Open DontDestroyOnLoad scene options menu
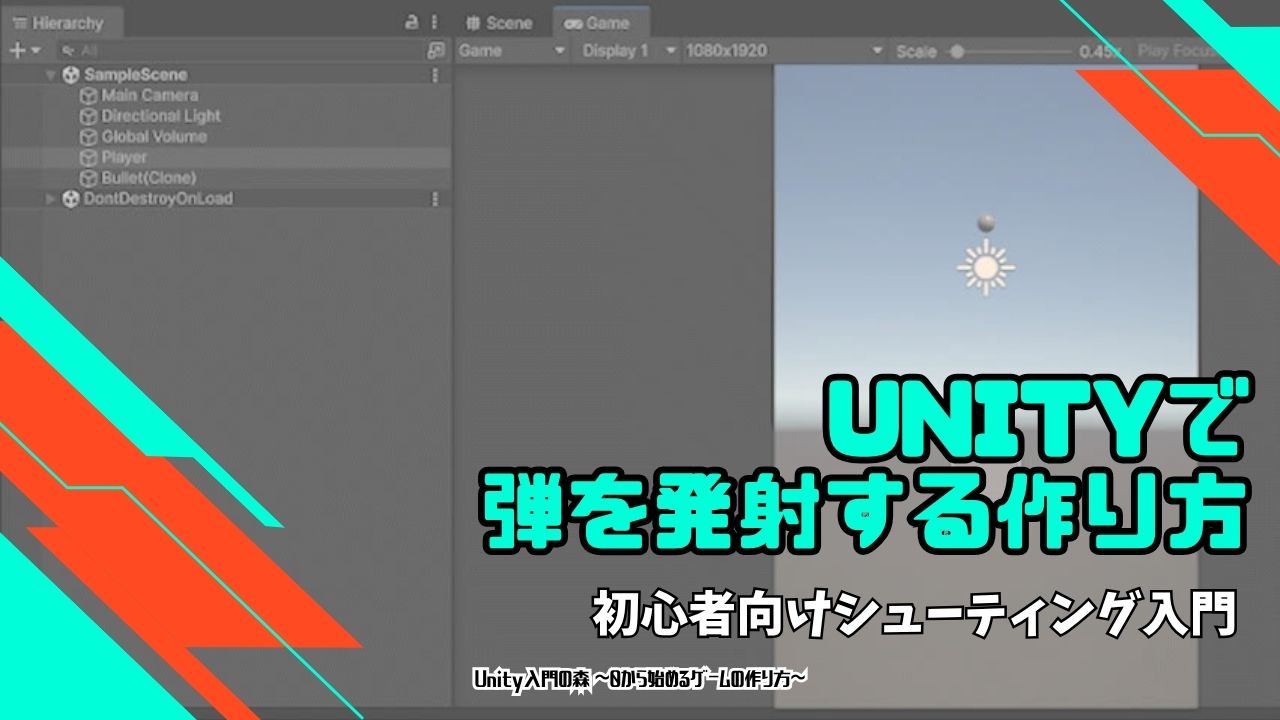 (434, 199)
